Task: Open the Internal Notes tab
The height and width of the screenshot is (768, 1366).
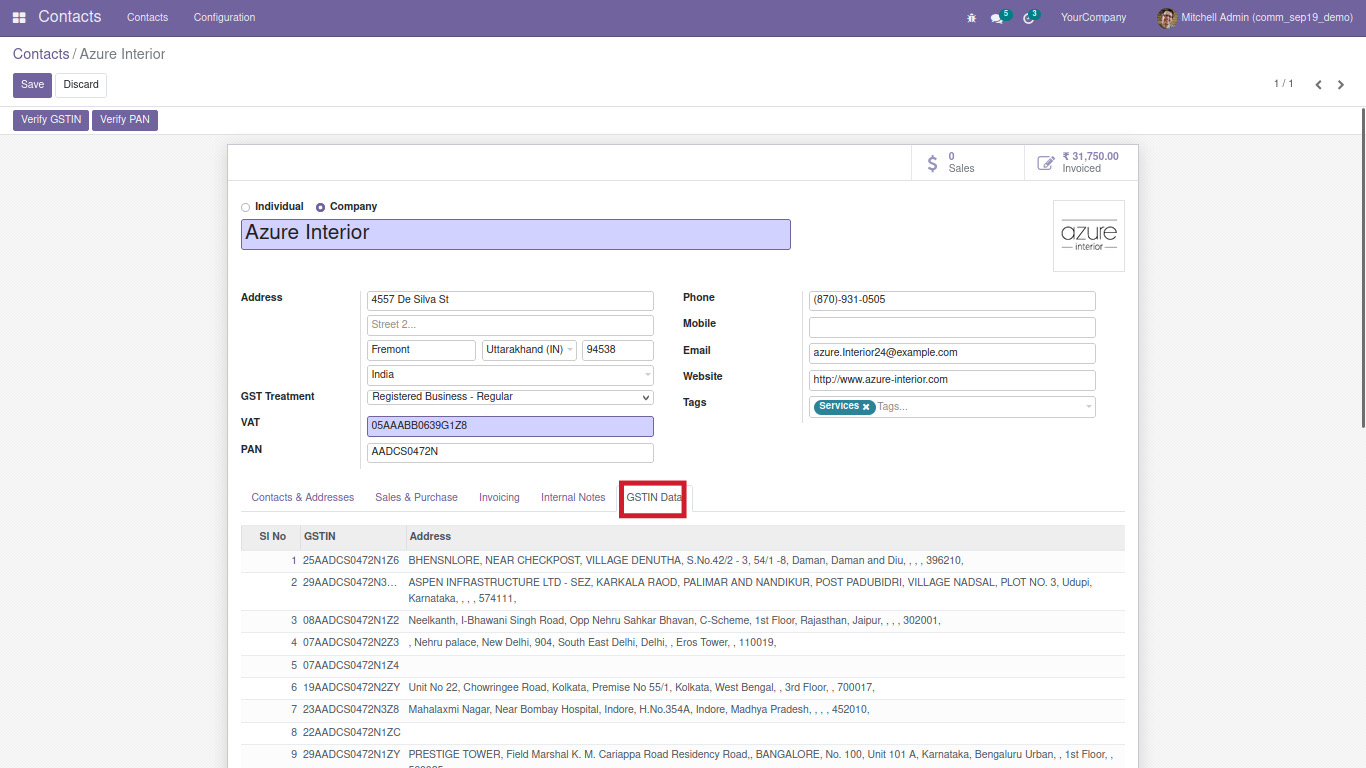Action: click(x=573, y=497)
